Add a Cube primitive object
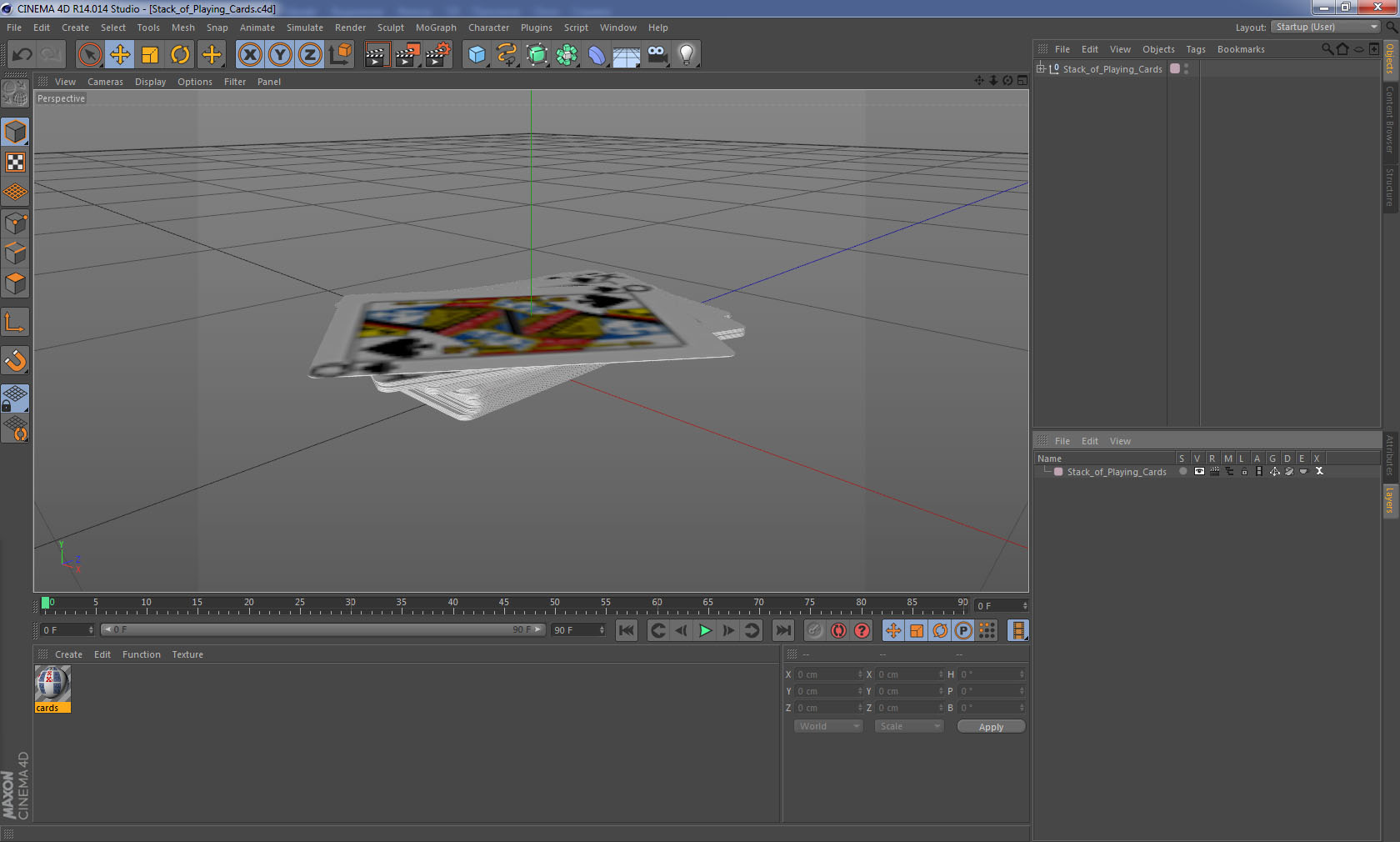This screenshot has width=1400, height=842. click(x=477, y=55)
